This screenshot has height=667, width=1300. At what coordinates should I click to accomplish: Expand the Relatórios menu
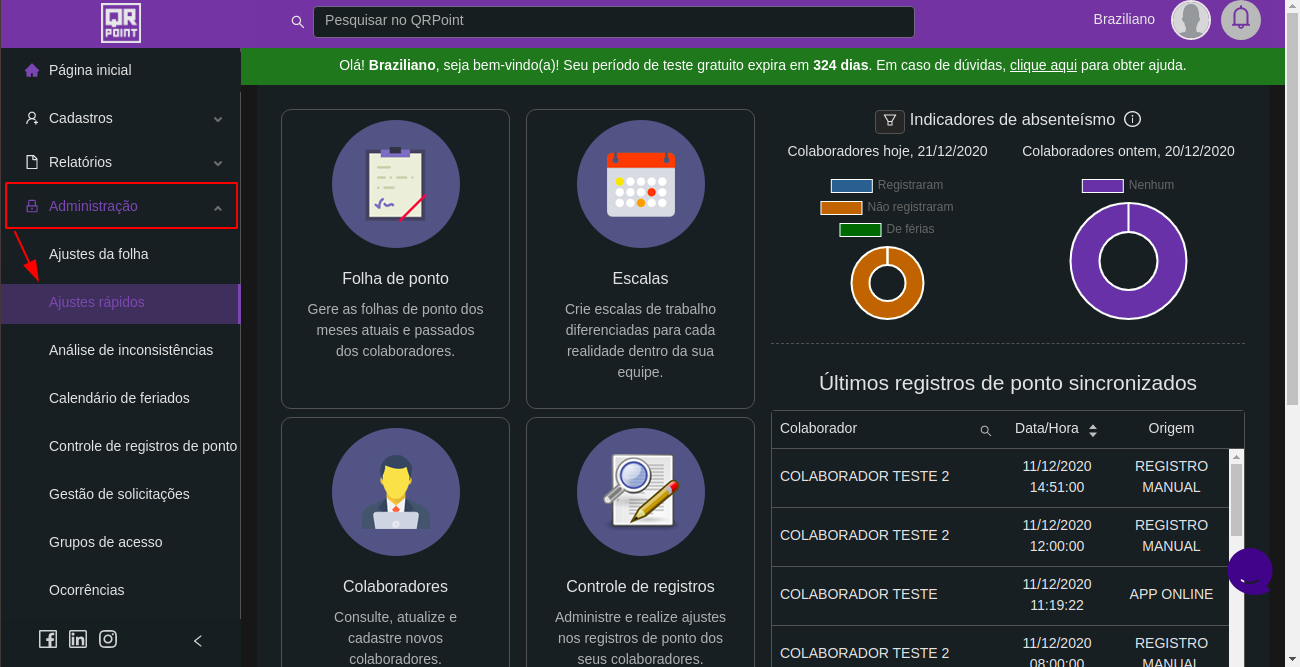(x=121, y=162)
